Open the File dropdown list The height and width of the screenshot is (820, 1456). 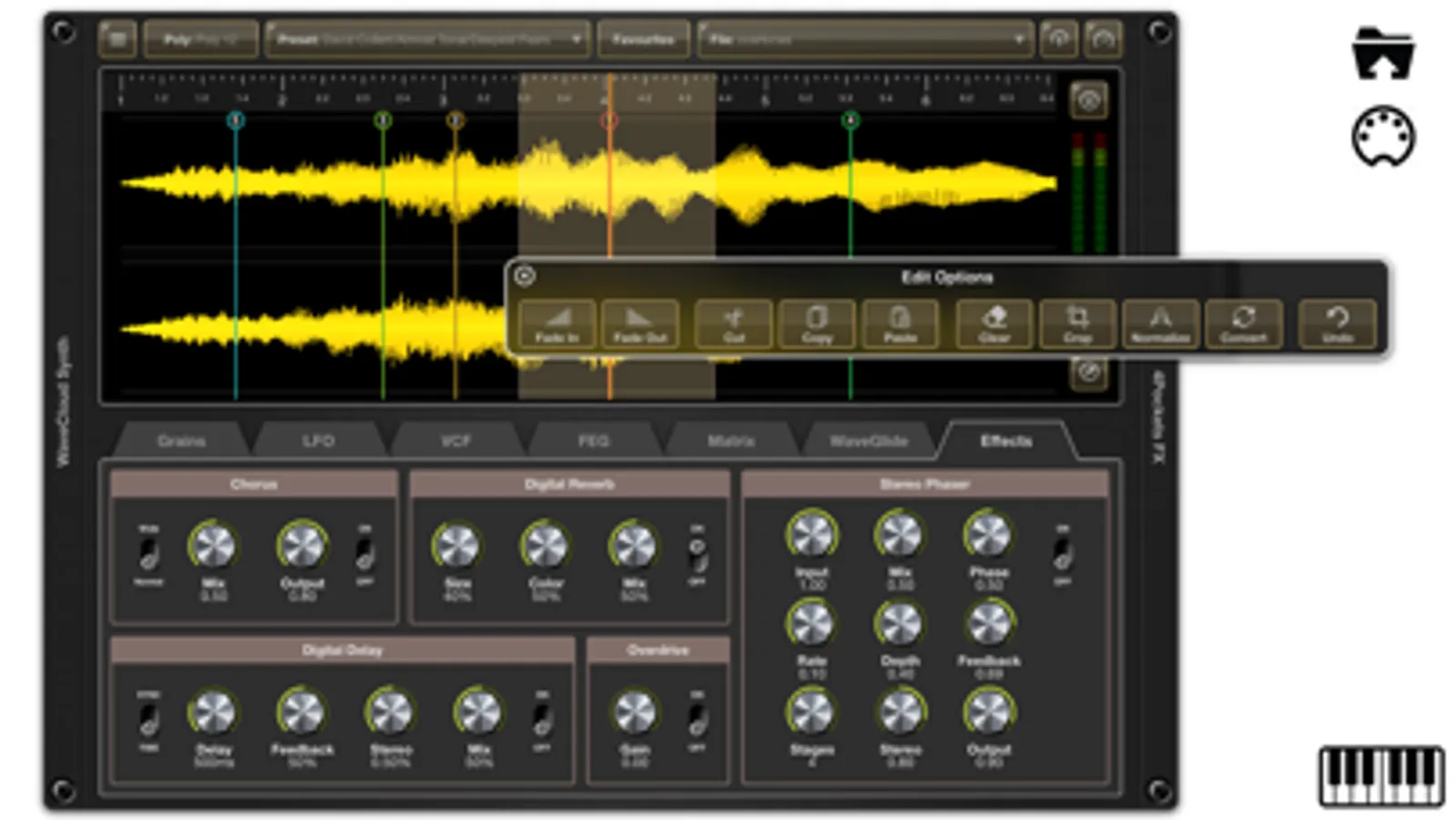coord(865,39)
